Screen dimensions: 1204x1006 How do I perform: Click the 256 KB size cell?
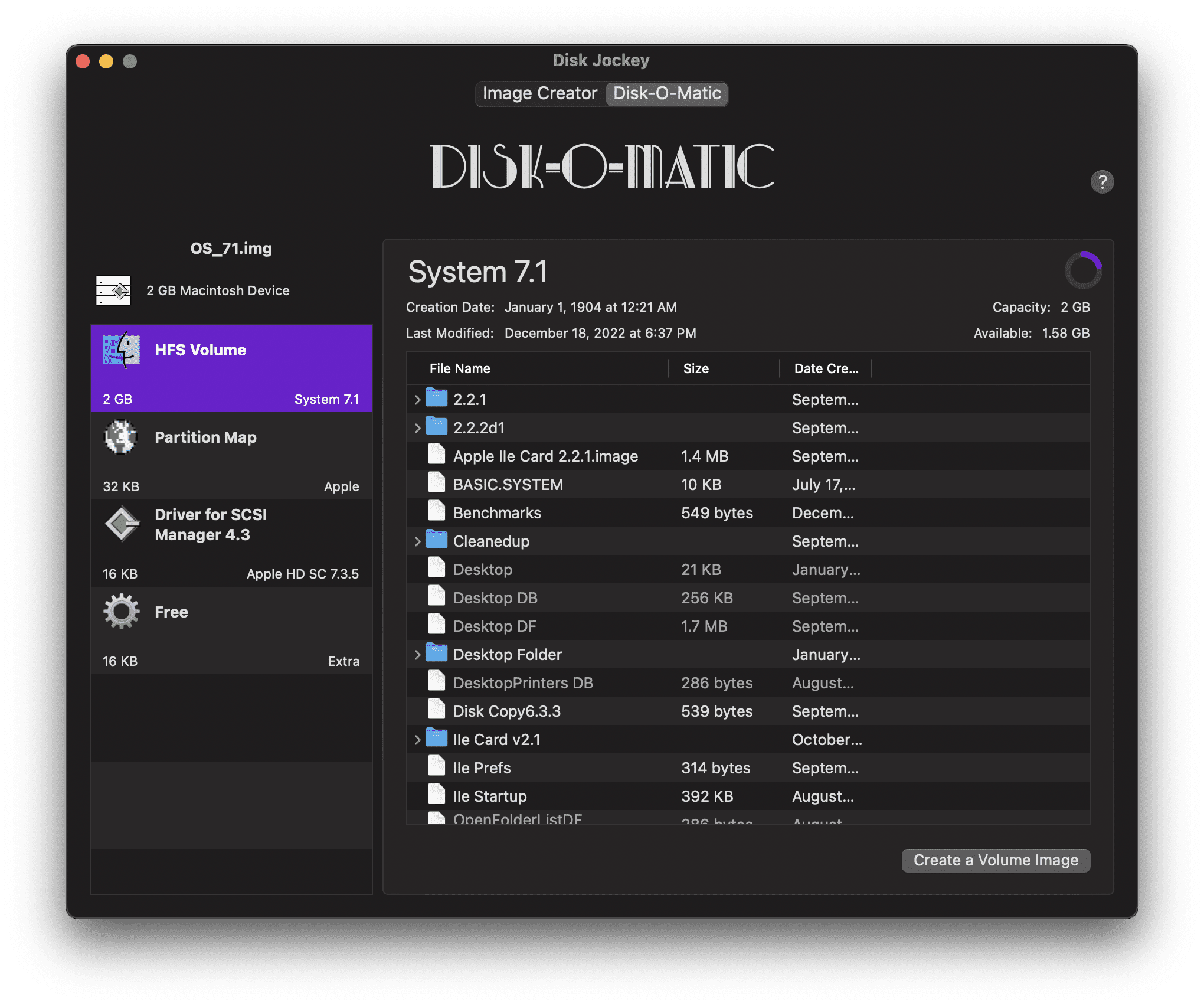[x=706, y=598]
